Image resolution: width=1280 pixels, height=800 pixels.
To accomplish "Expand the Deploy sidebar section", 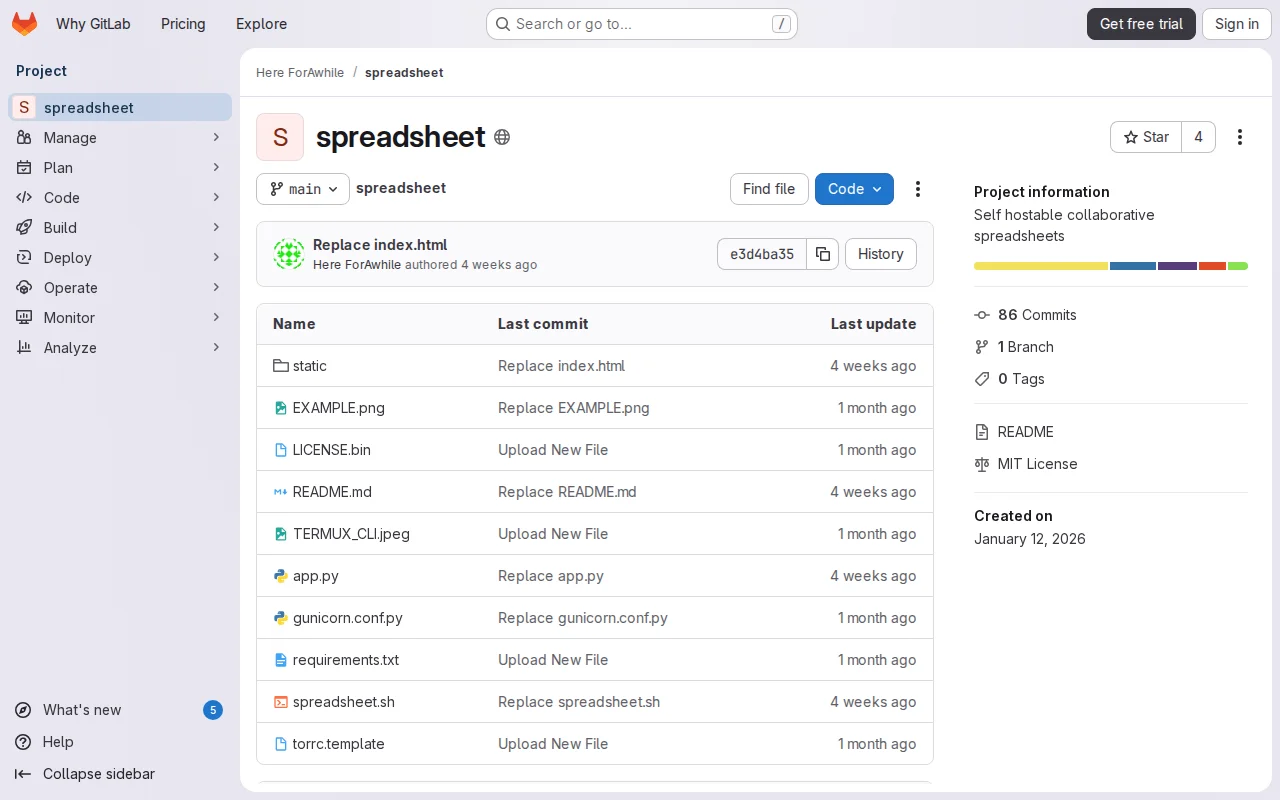I will (x=120, y=257).
